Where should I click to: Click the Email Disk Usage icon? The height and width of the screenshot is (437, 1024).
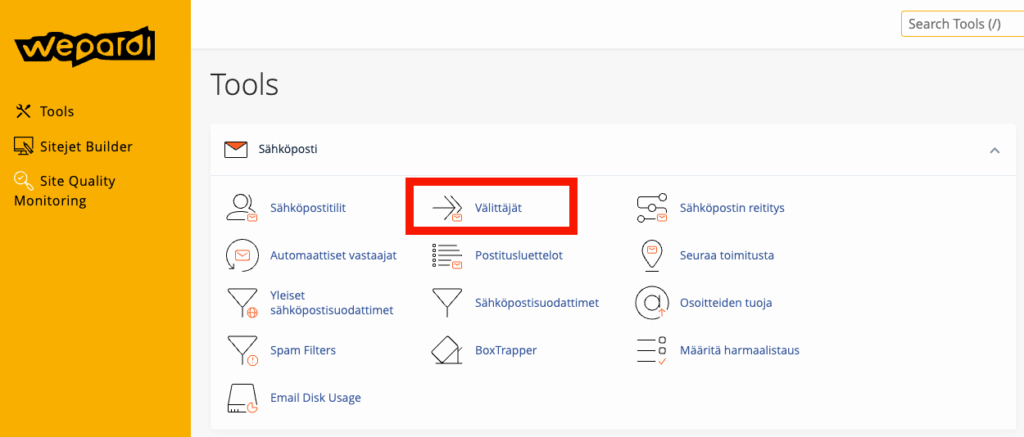click(x=242, y=398)
